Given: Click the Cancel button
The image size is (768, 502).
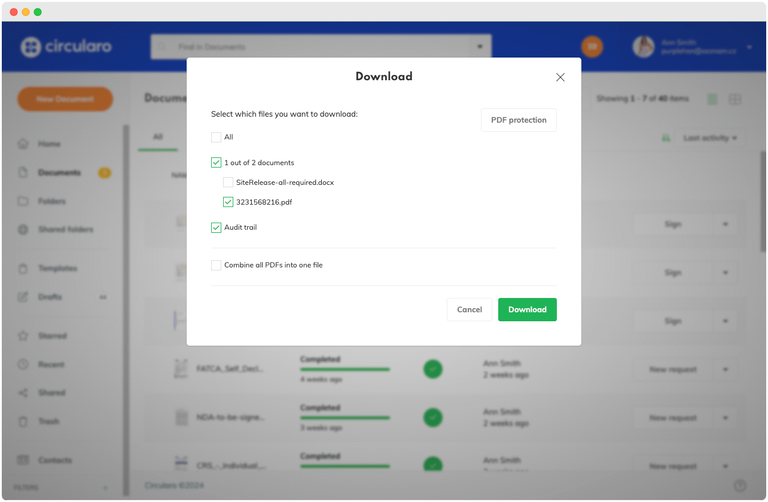Looking at the screenshot, I should 469,310.
